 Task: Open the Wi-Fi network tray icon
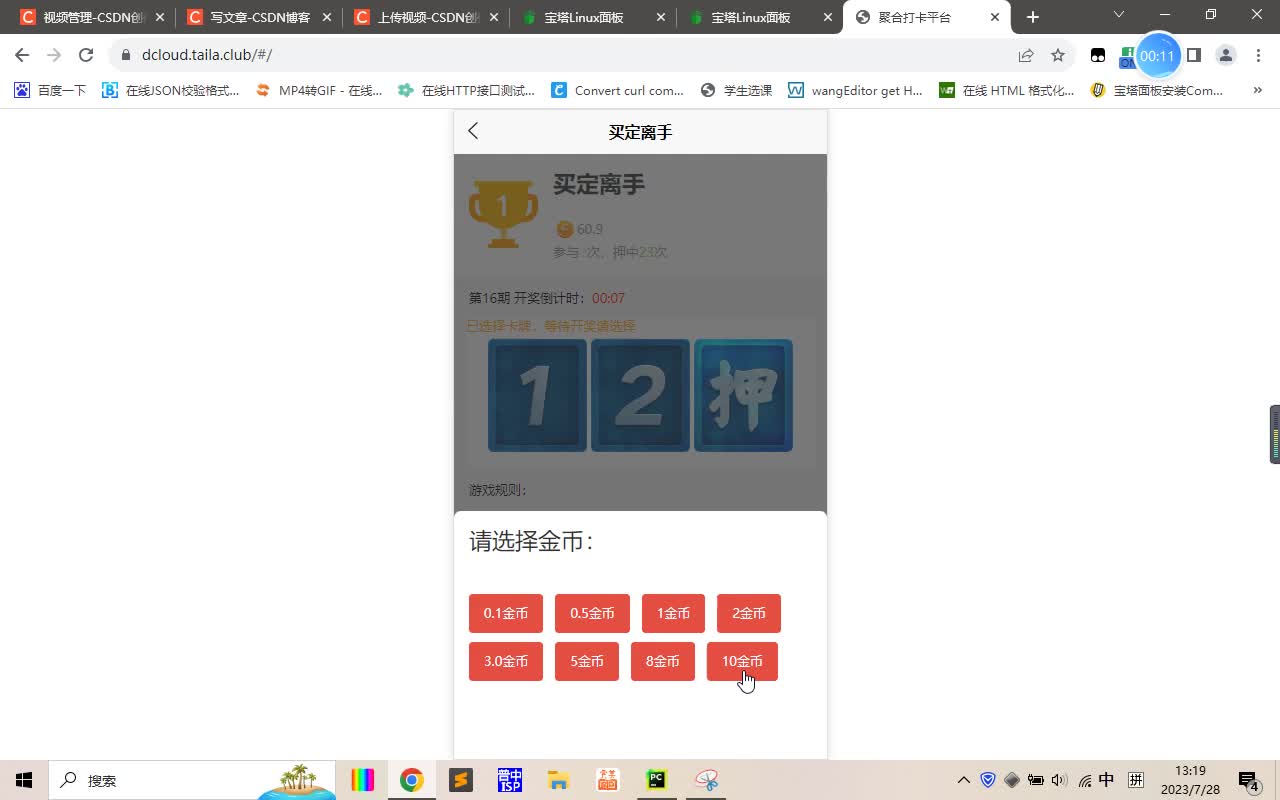pos(1085,780)
